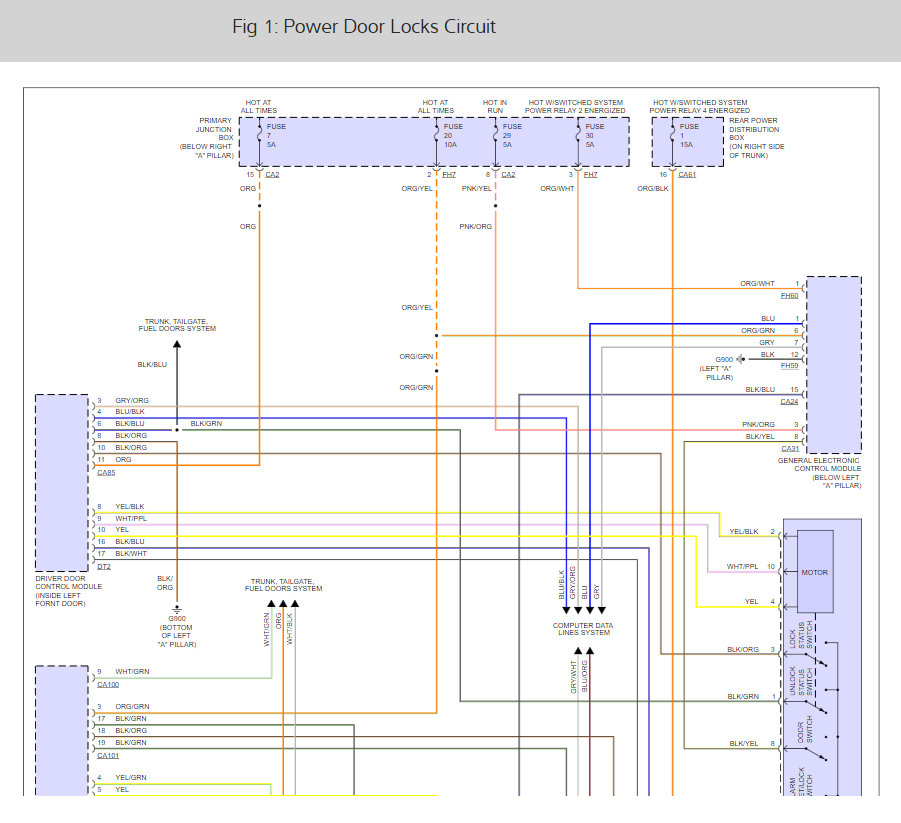The height and width of the screenshot is (823, 901).
Task: Select the Rear Power Distribution Box label
Action: 757,138
